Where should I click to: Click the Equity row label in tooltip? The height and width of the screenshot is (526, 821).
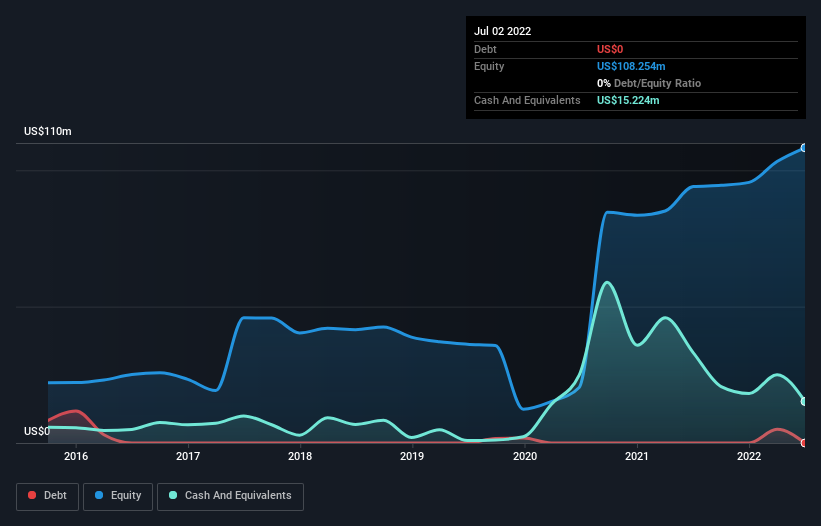(489, 66)
